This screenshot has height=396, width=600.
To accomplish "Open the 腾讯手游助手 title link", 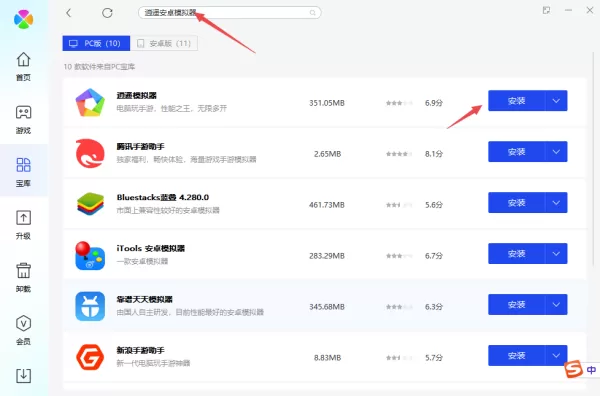I will click(x=140, y=146).
